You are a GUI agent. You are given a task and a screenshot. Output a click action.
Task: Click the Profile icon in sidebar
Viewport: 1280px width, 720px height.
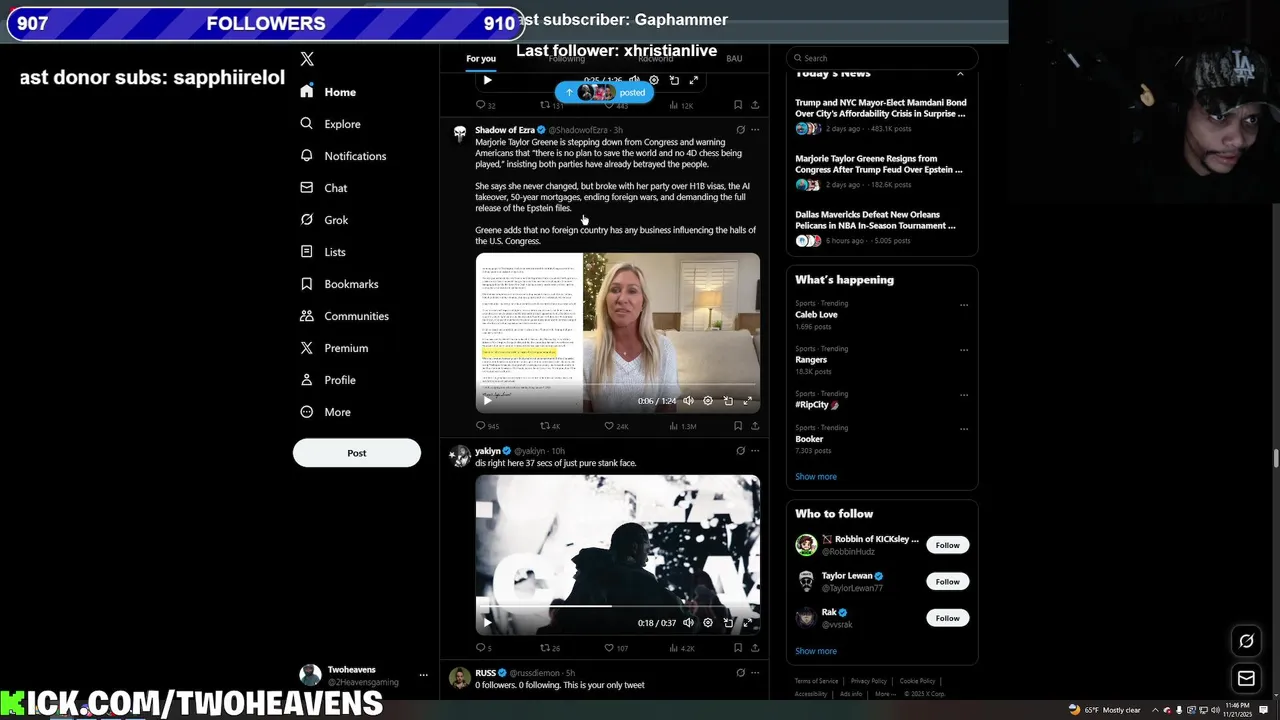tap(307, 380)
